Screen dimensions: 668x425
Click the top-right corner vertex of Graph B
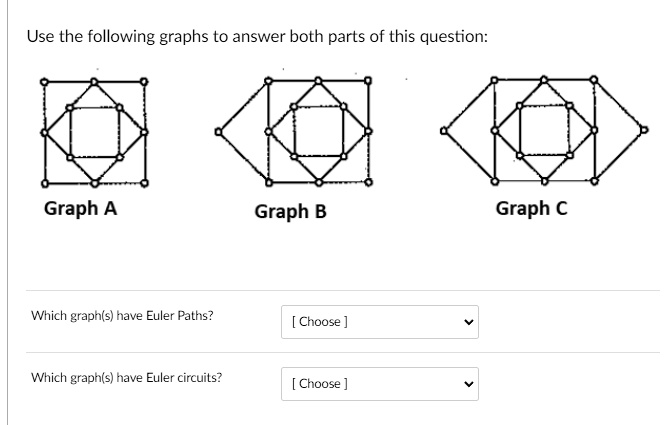pos(369,80)
